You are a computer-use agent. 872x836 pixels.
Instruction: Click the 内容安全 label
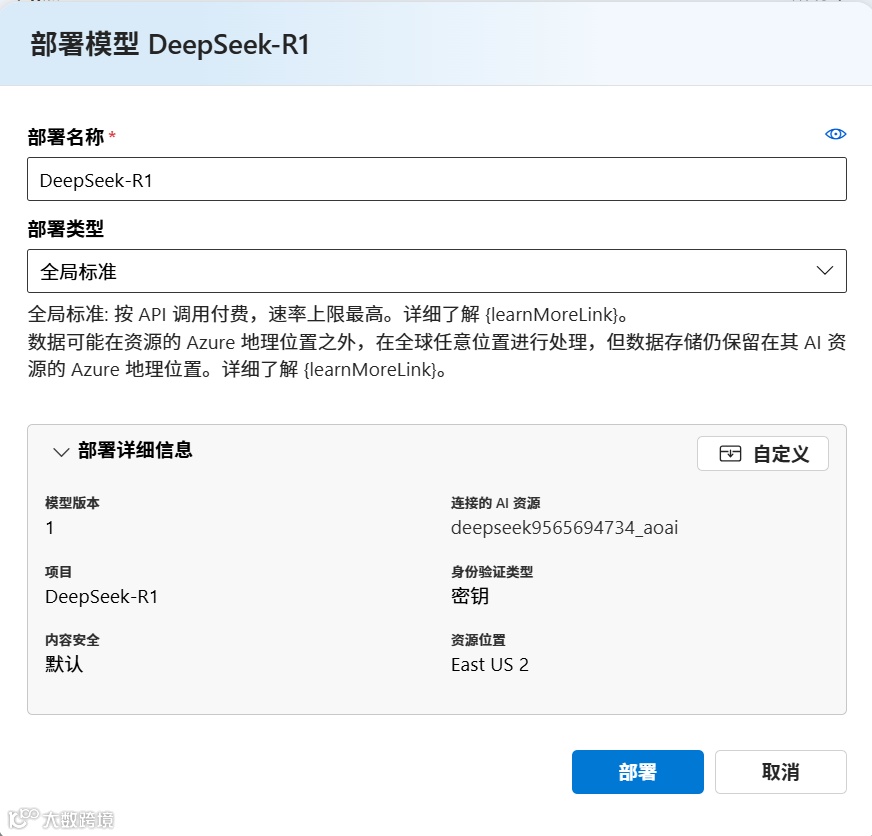click(72, 640)
